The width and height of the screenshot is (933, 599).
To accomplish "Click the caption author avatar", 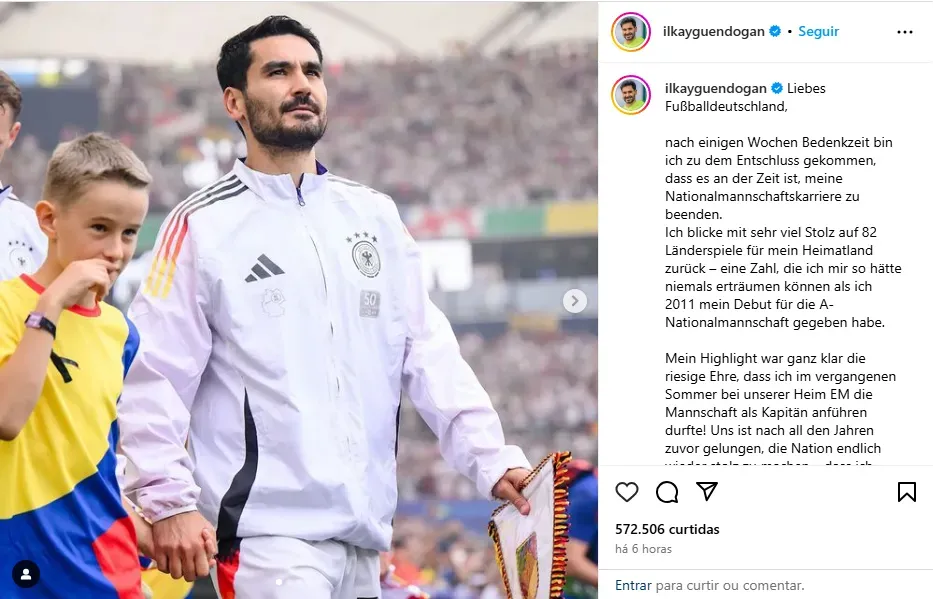I will click(x=631, y=95).
